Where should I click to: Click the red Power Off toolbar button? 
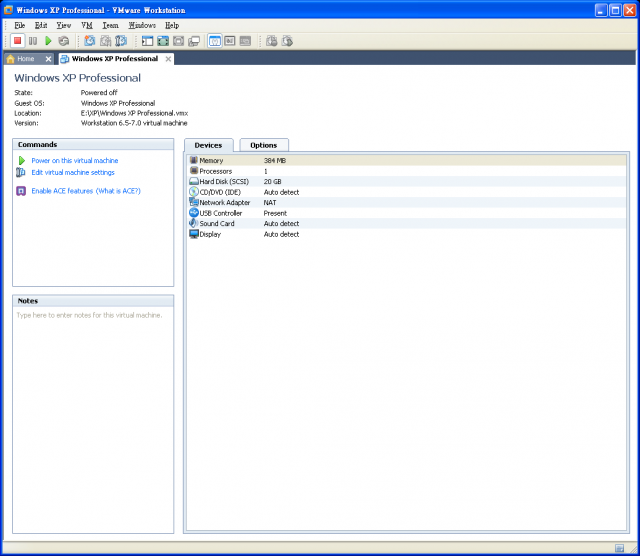click(x=17, y=41)
